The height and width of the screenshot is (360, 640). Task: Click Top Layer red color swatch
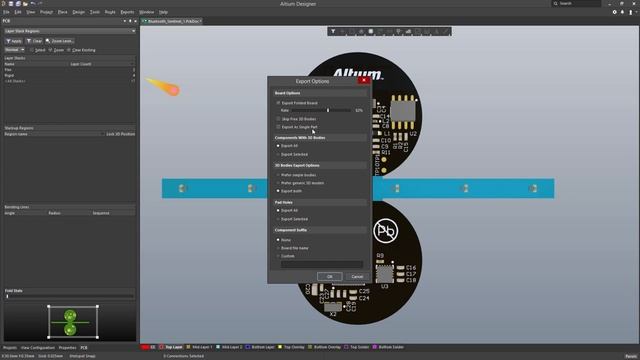(x=162, y=347)
